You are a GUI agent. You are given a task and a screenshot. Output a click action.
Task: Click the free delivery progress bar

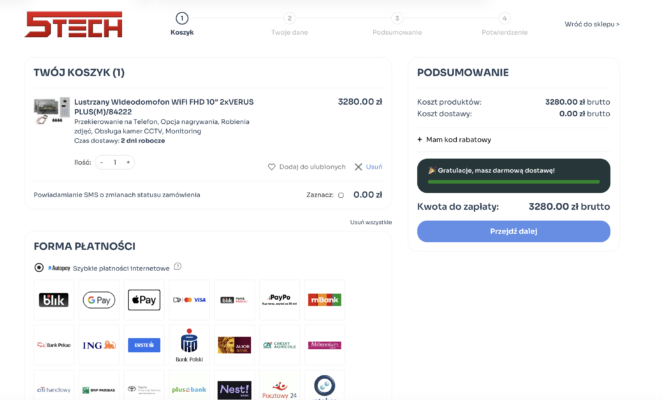point(513,182)
